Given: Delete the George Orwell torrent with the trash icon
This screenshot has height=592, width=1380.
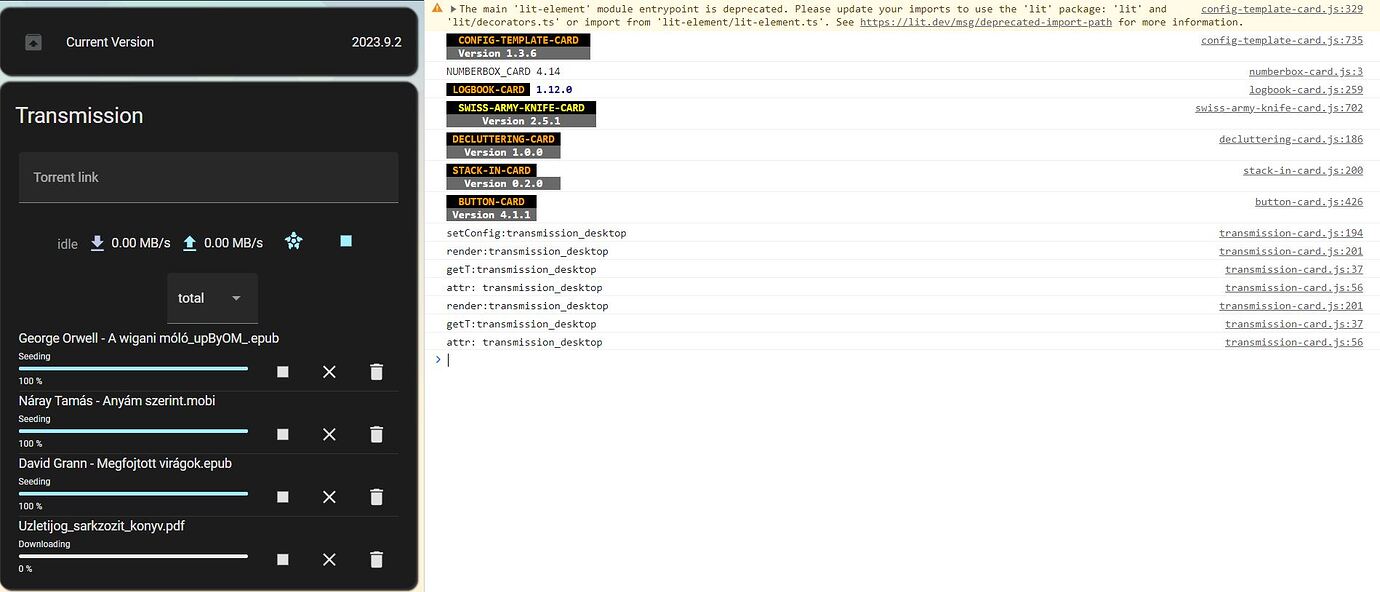Looking at the screenshot, I should click(376, 372).
